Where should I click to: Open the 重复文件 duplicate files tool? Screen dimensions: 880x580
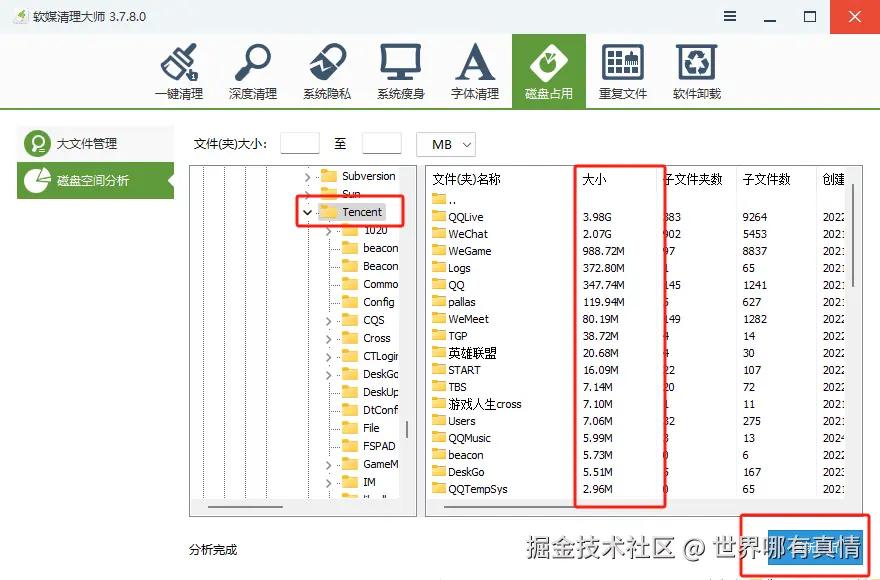click(x=623, y=71)
